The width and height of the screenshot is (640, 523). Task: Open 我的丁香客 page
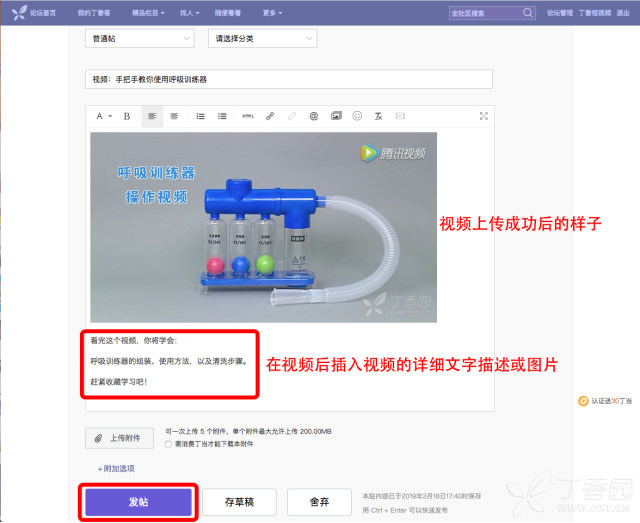[x=94, y=13]
